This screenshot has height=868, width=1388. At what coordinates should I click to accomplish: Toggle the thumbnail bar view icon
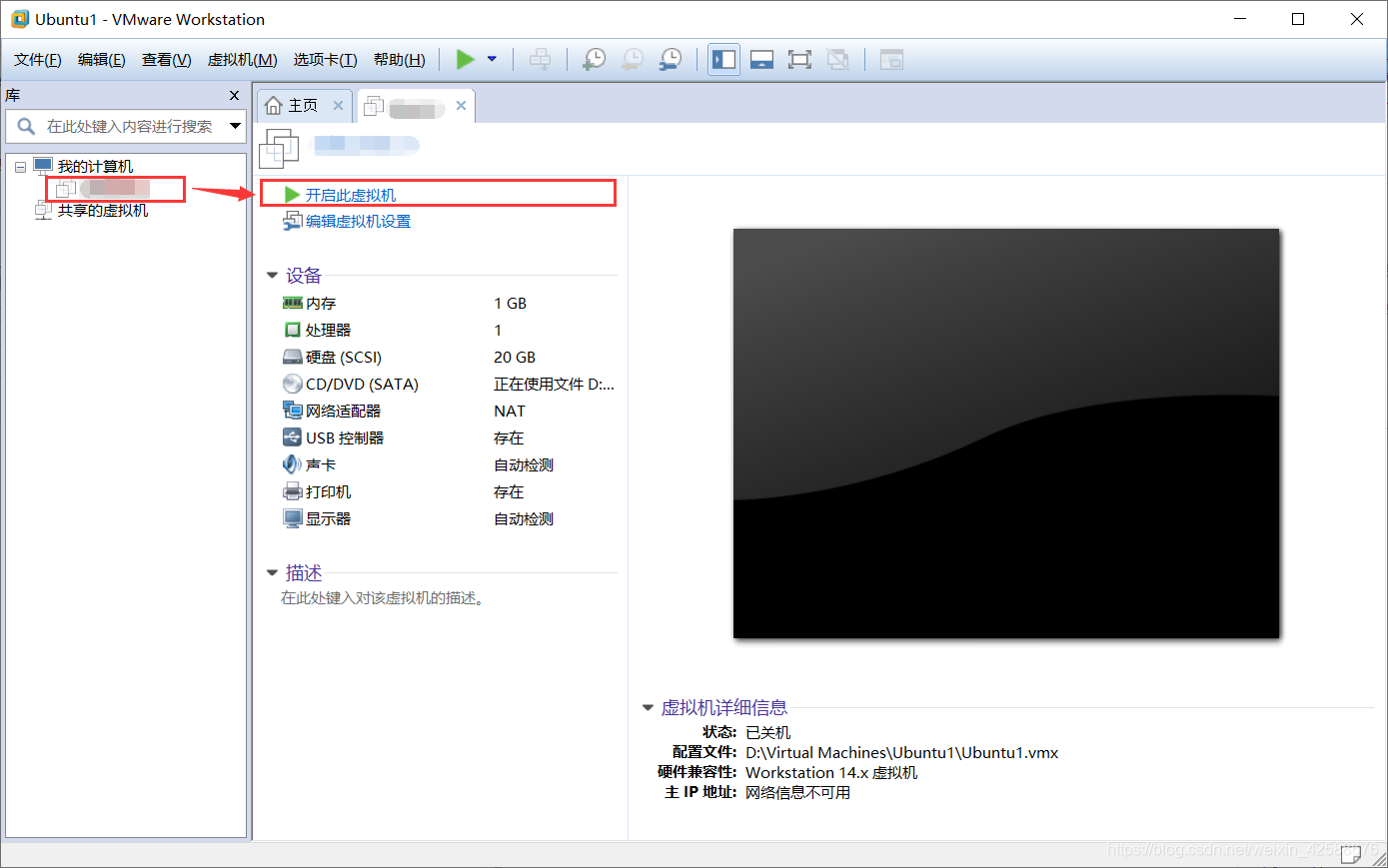point(761,60)
